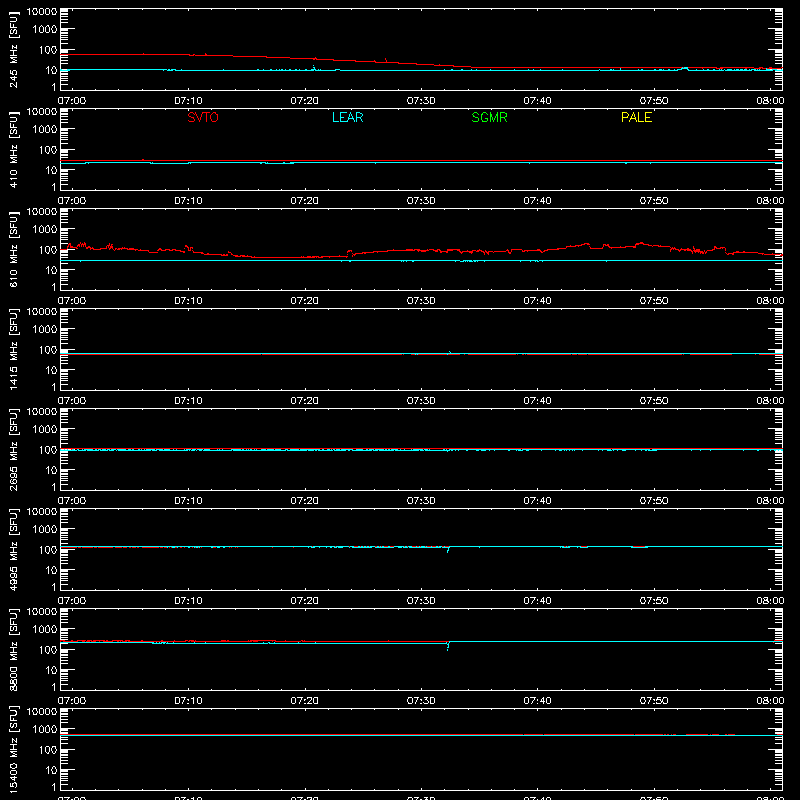Click the 07:00 tick under the 245 MHz panel
Viewport: 800px width, 800px height.
[x=72, y=101]
